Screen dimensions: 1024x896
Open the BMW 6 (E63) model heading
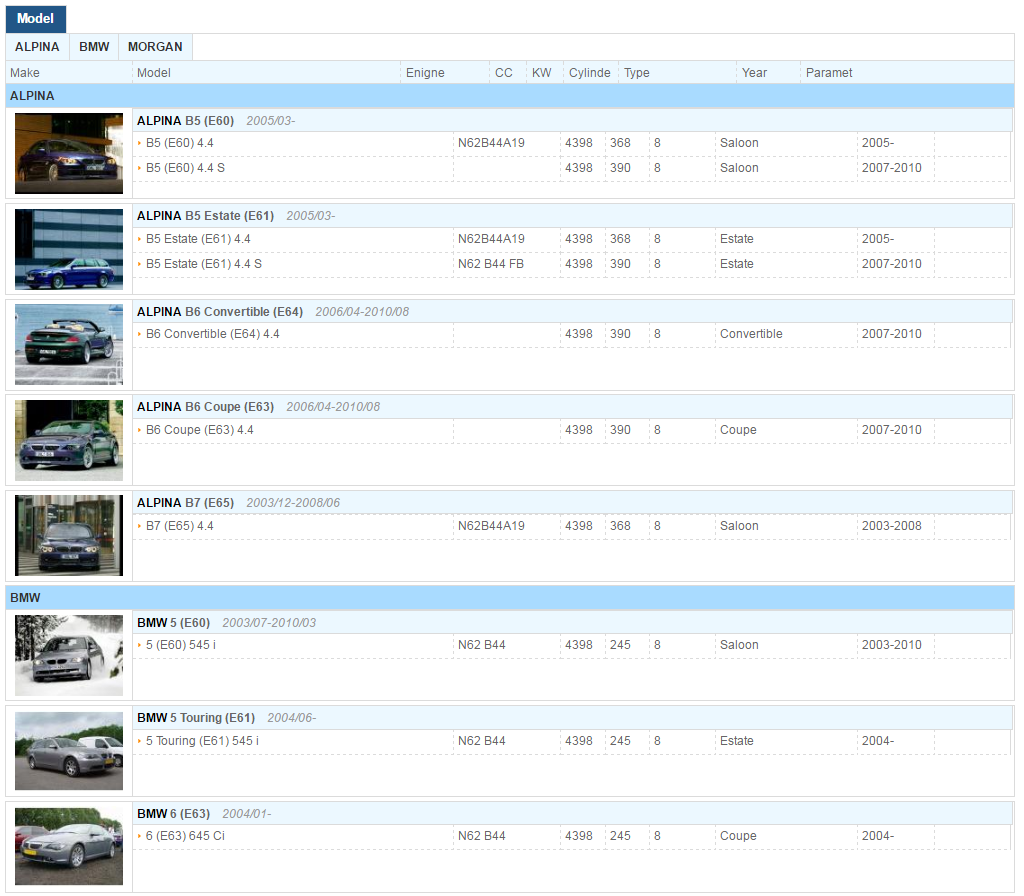[173, 814]
